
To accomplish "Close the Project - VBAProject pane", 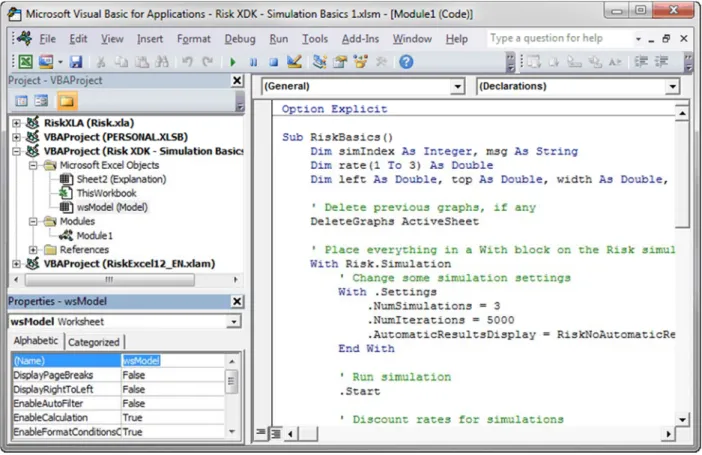I will 237,81.
